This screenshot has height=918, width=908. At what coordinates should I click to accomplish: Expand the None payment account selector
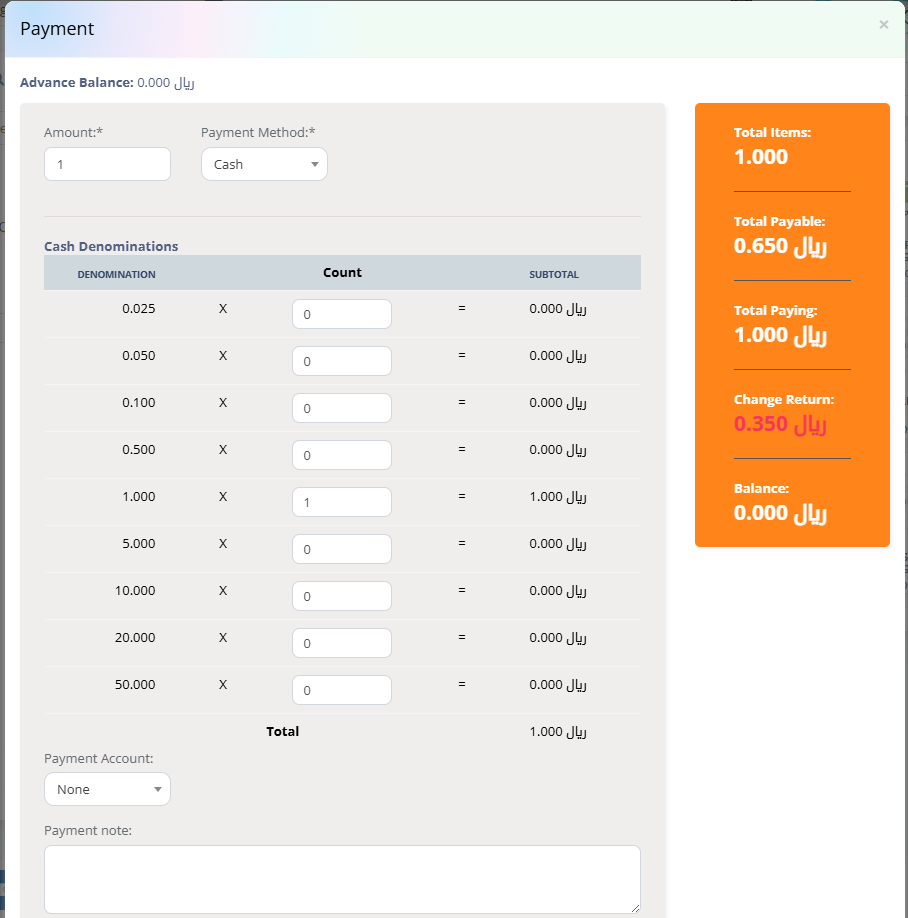[x=107, y=789]
